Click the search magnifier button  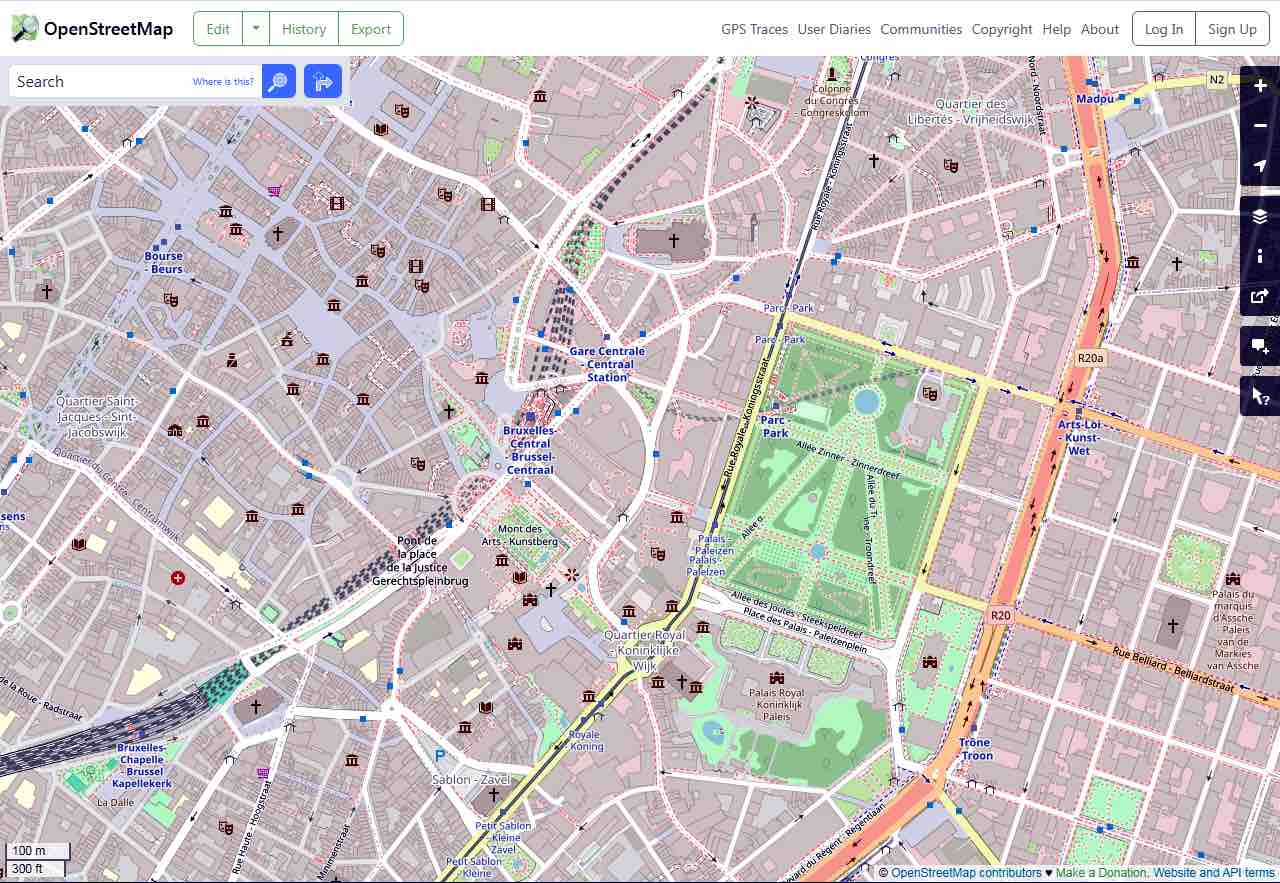(x=279, y=81)
